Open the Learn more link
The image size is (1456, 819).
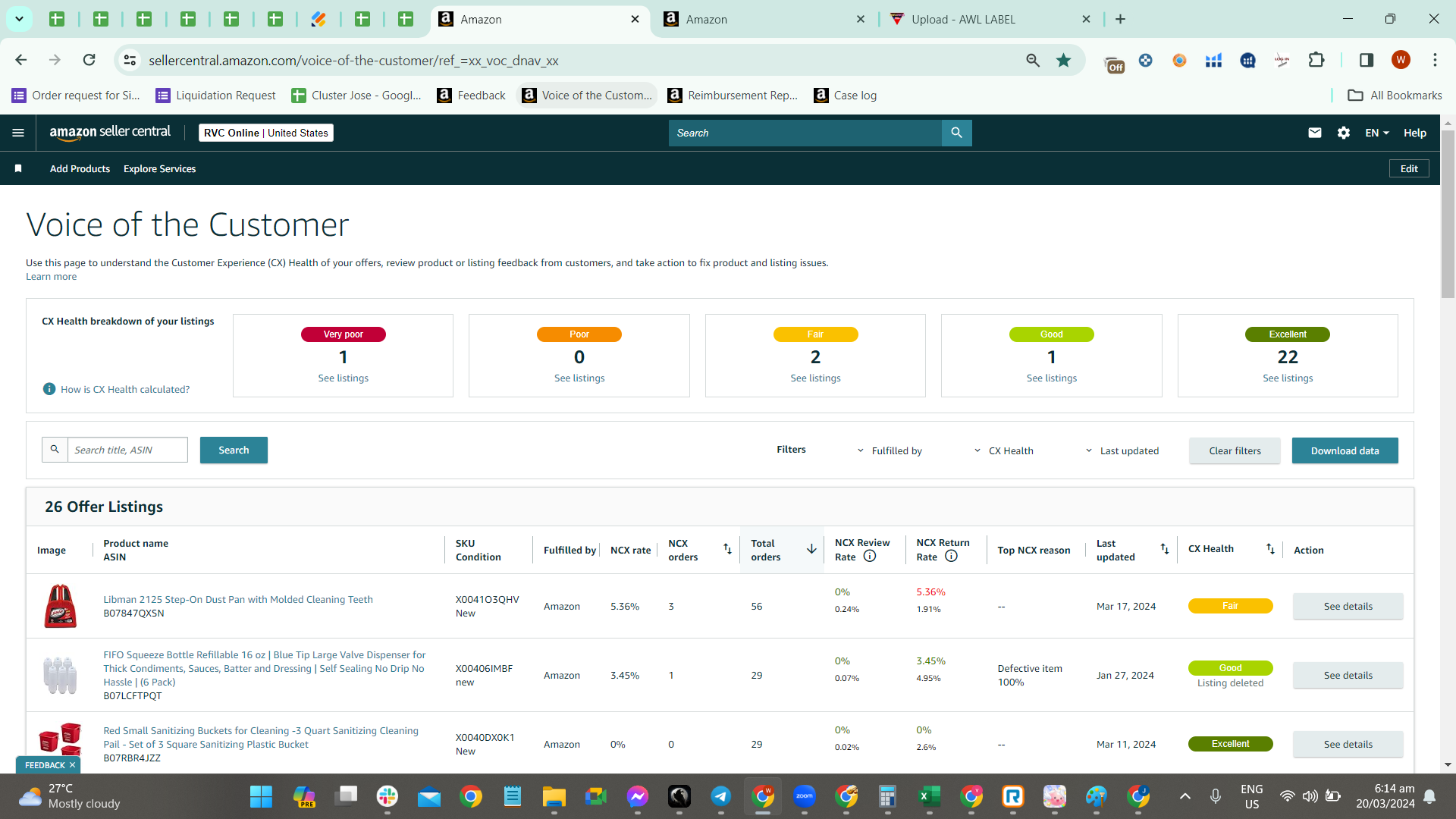(x=51, y=276)
